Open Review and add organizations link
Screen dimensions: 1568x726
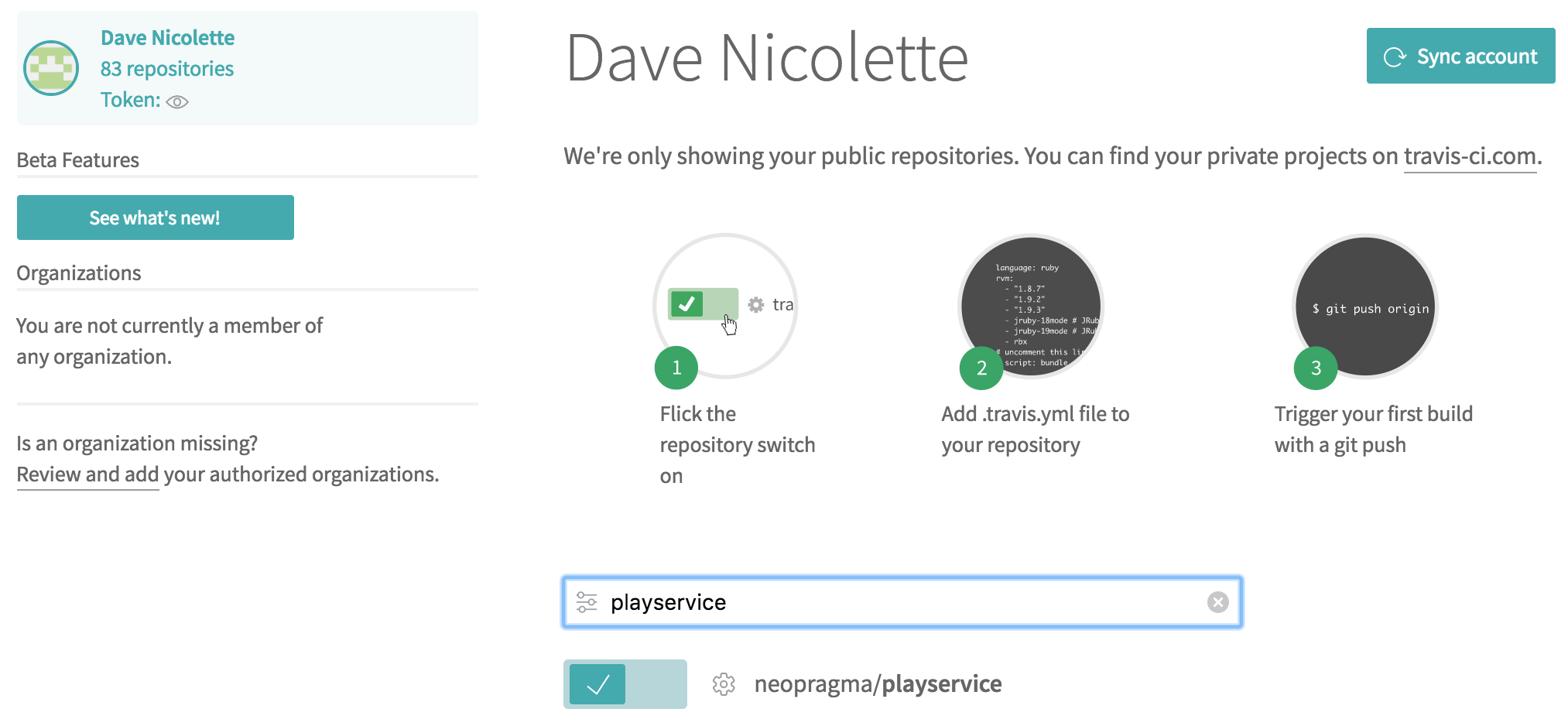(87, 474)
